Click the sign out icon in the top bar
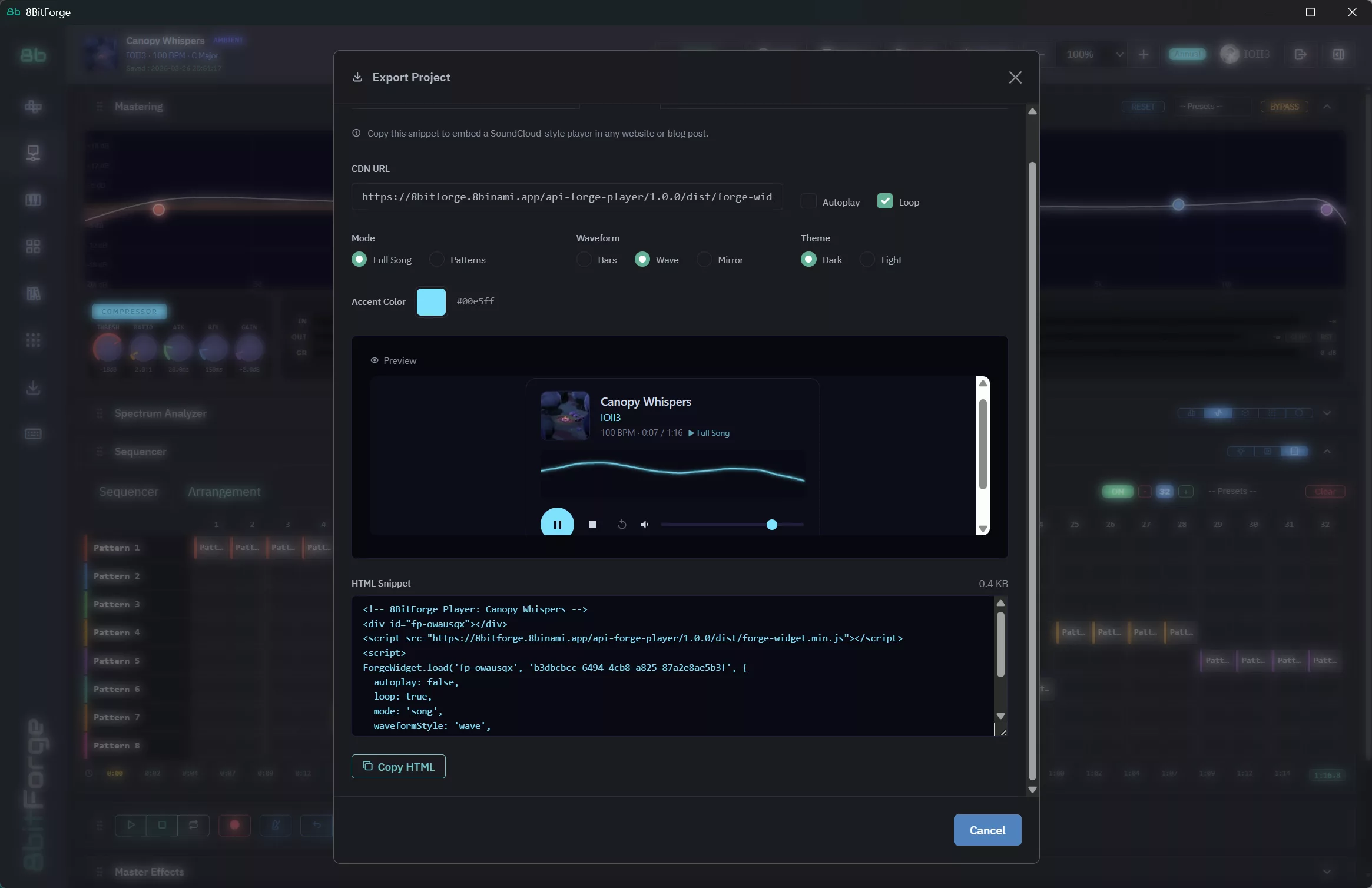1372x888 pixels. click(x=1299, y=54)
